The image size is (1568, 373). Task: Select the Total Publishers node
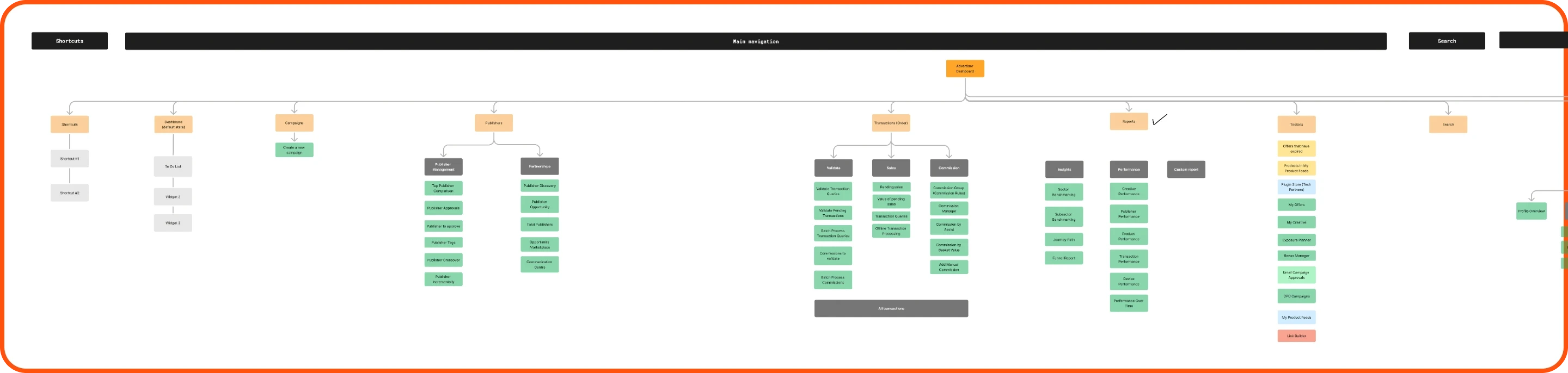[x=540, y=225]
